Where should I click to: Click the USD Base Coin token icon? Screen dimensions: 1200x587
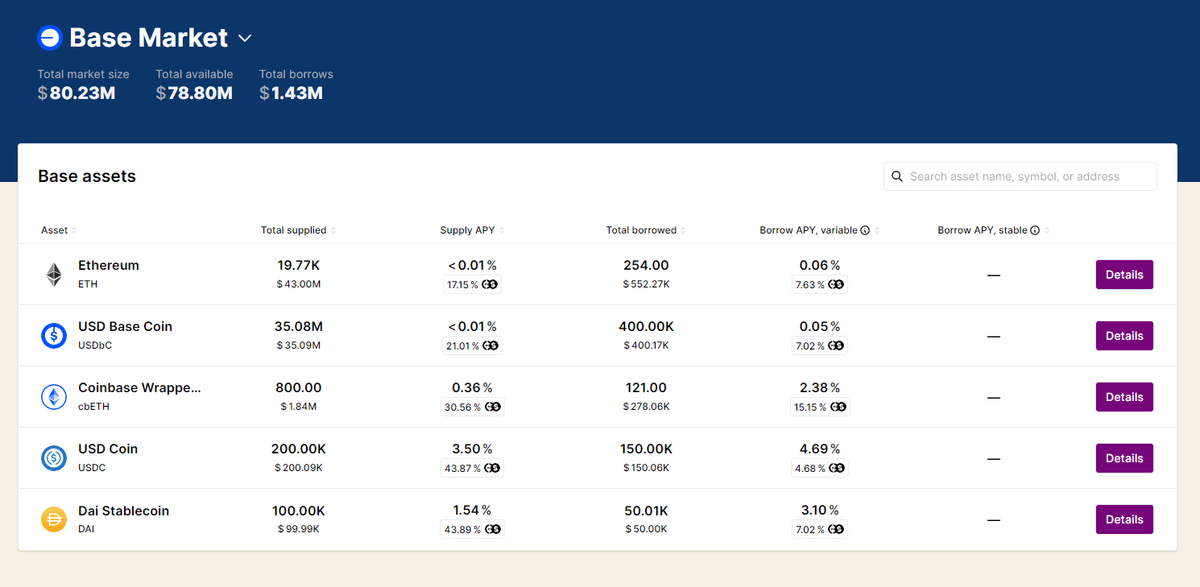pyautogui.click(x=54, y=336)
